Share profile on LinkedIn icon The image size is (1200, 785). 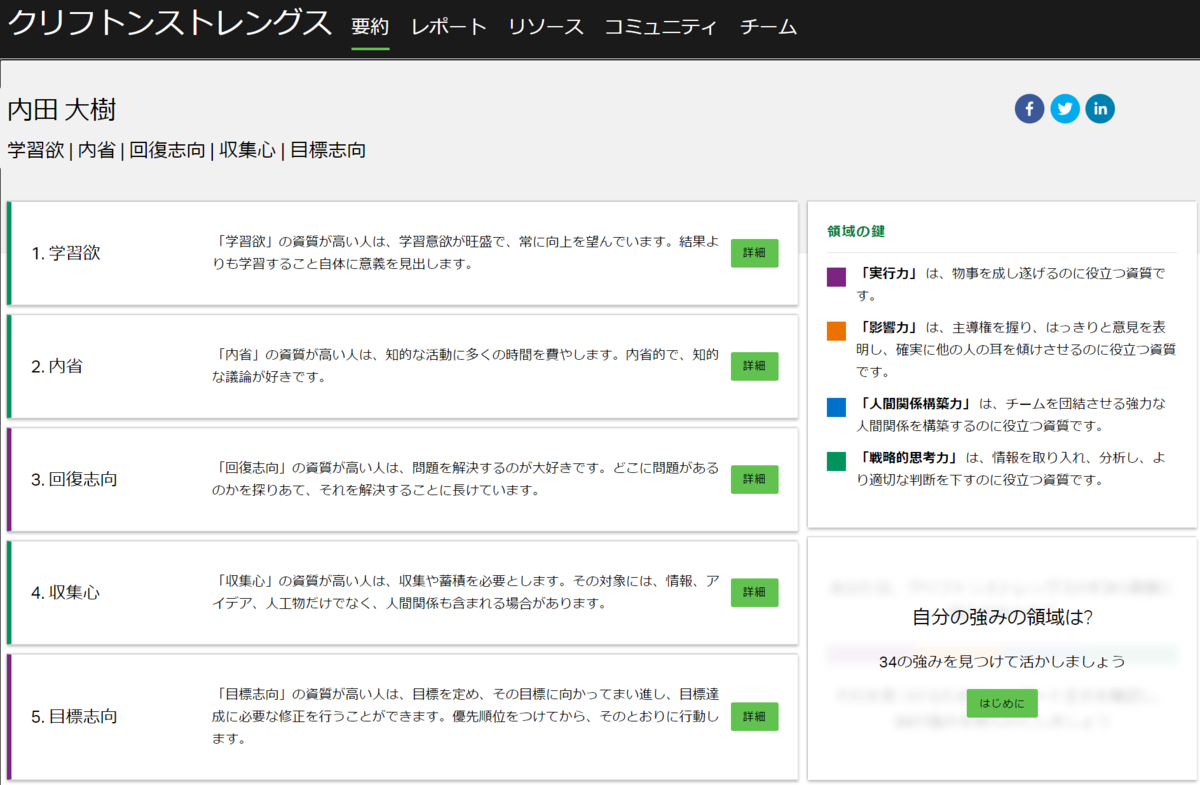pyautogui.click(x=1100, y=109)
